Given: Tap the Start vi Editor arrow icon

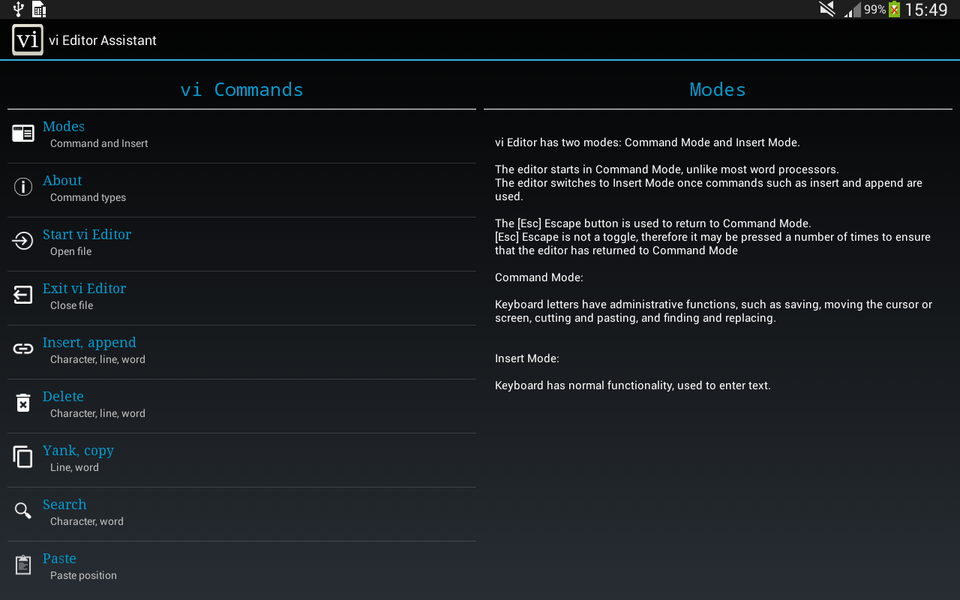Looking at the screenshot, I should pos(23,241).
